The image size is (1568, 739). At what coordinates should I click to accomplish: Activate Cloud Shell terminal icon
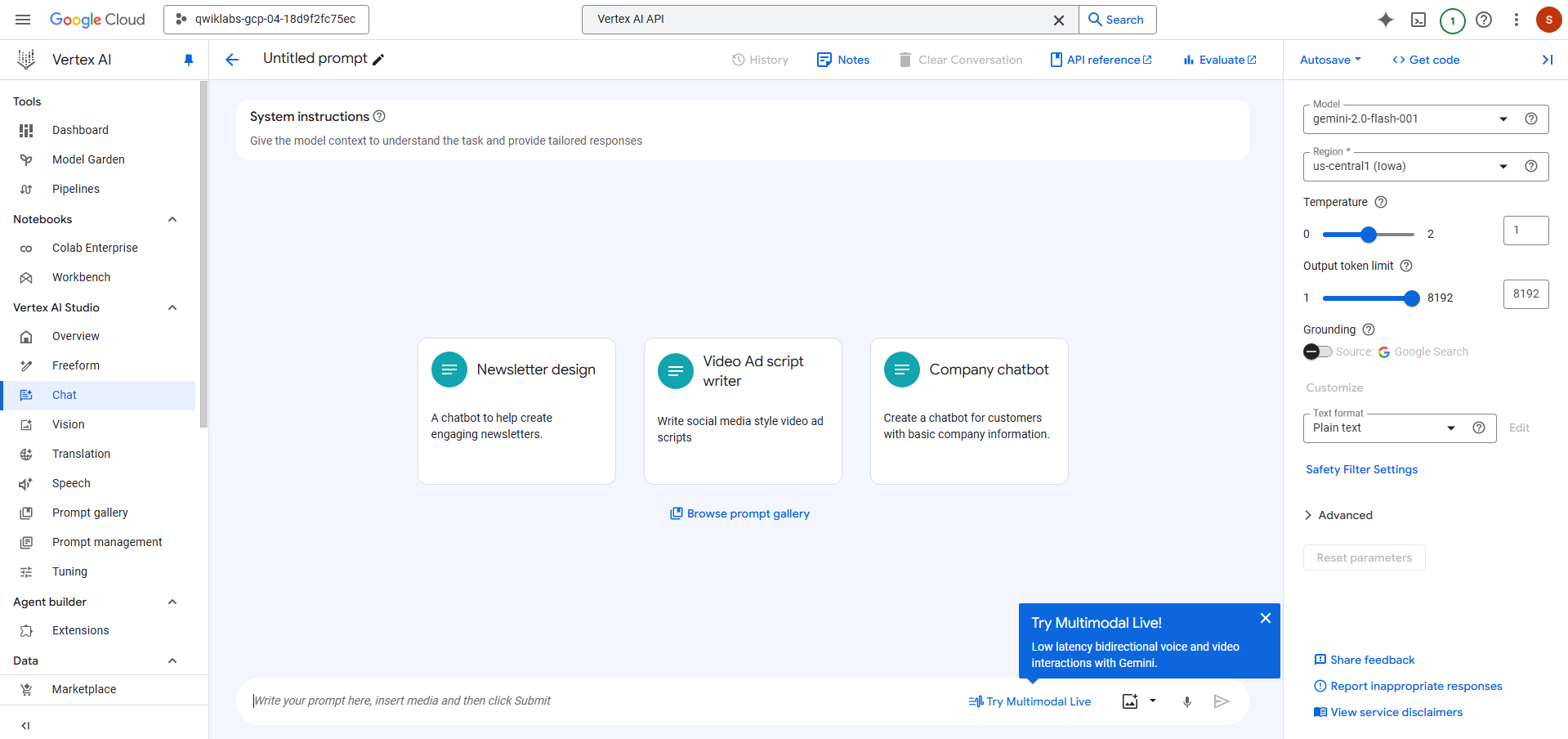click(1418, 20)
